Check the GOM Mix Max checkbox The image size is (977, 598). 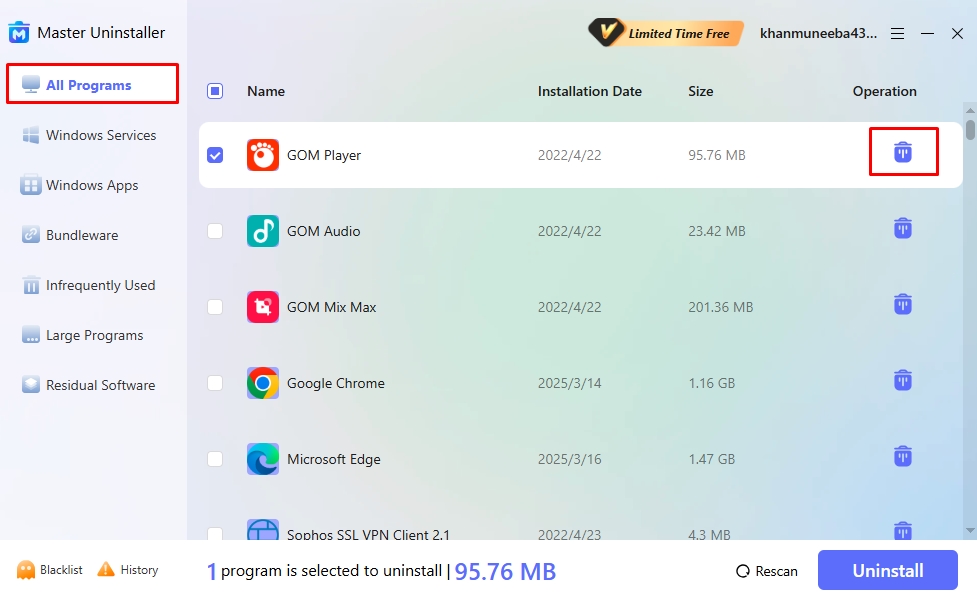click(x=215, y=307)
